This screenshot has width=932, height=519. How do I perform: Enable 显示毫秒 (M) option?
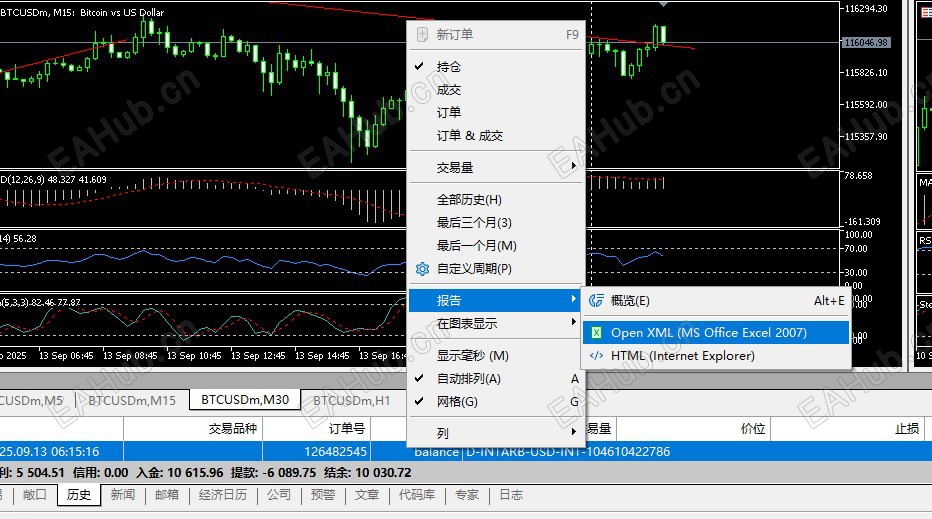[497, 356]
